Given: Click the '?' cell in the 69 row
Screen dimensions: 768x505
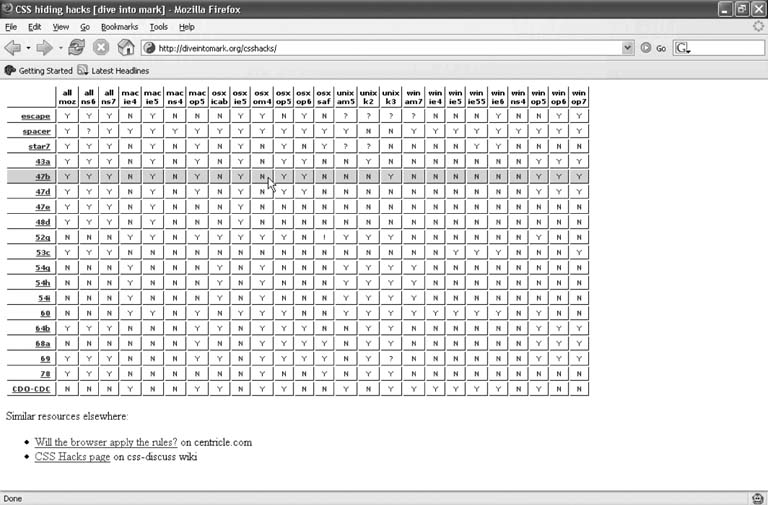Looking at the screenshot, I should [391, 359].
